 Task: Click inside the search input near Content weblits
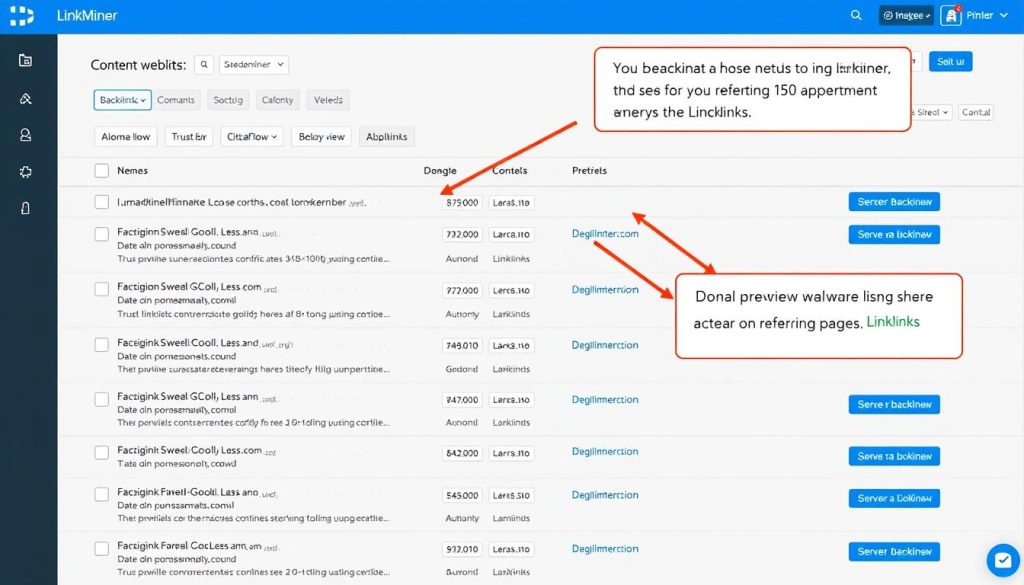click(204, 63)
